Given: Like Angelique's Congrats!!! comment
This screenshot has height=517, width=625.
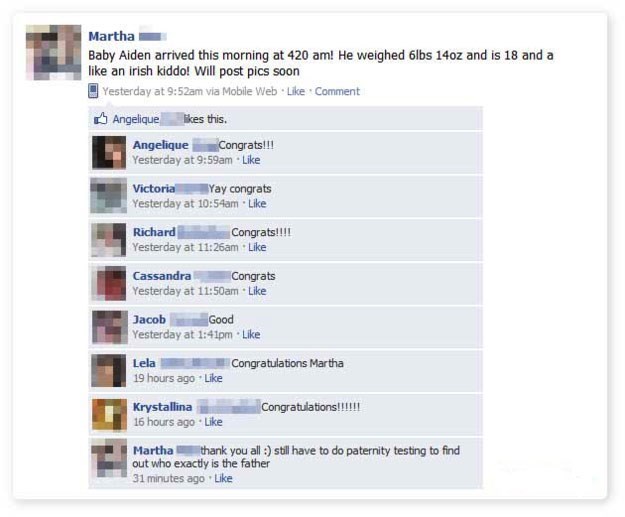Looking at the screenshot, I should pos(251,160).
